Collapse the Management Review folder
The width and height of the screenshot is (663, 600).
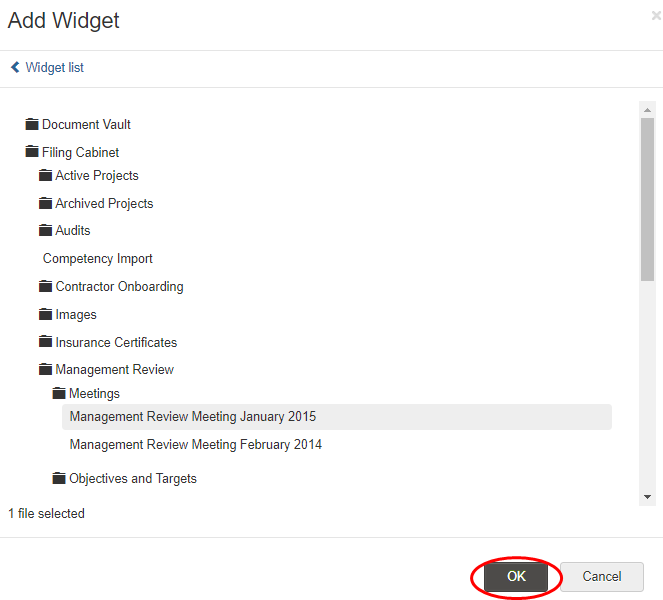[45, 370]
